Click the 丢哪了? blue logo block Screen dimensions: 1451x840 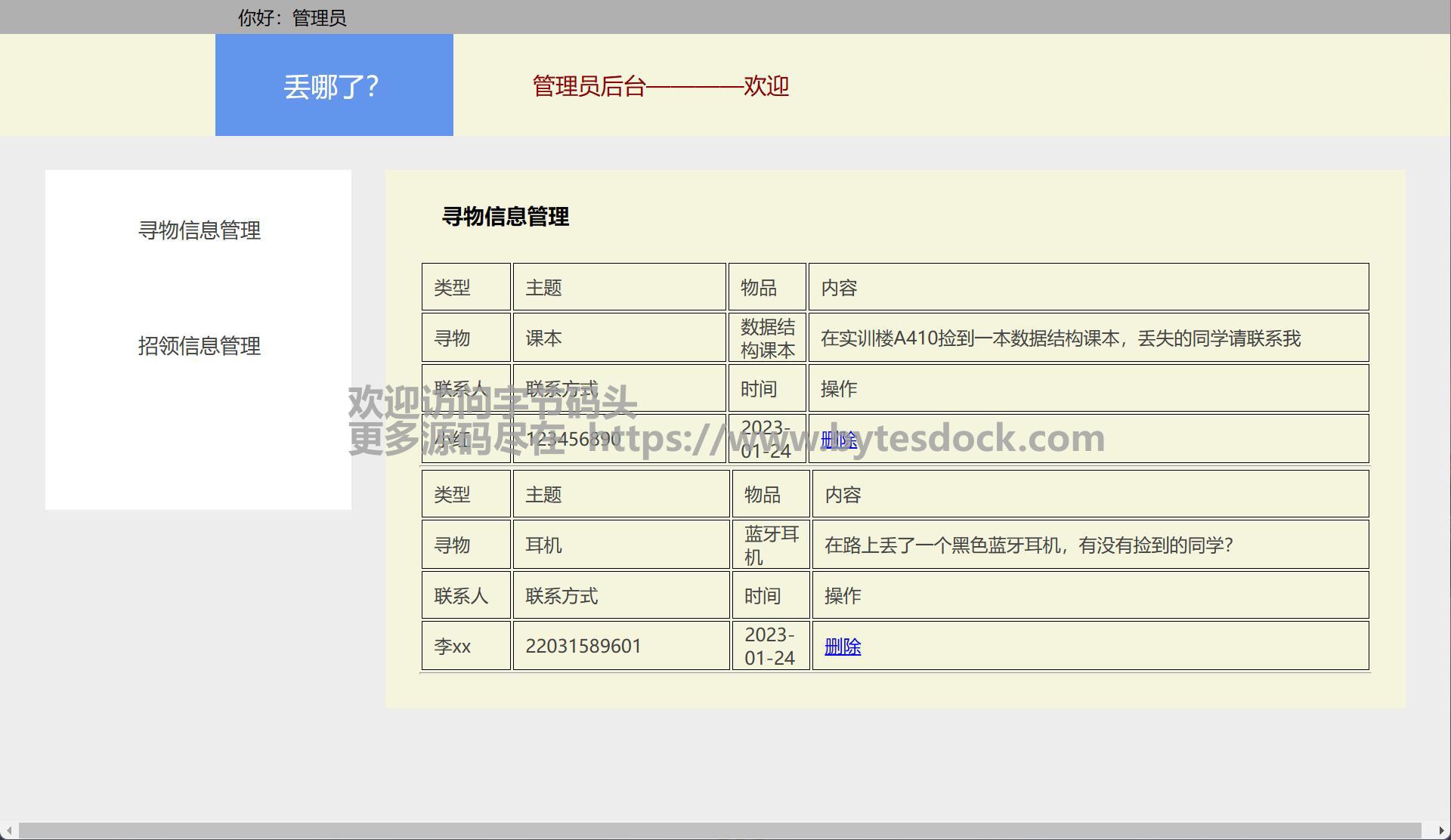pyautogui.click(x=333, y=85)
